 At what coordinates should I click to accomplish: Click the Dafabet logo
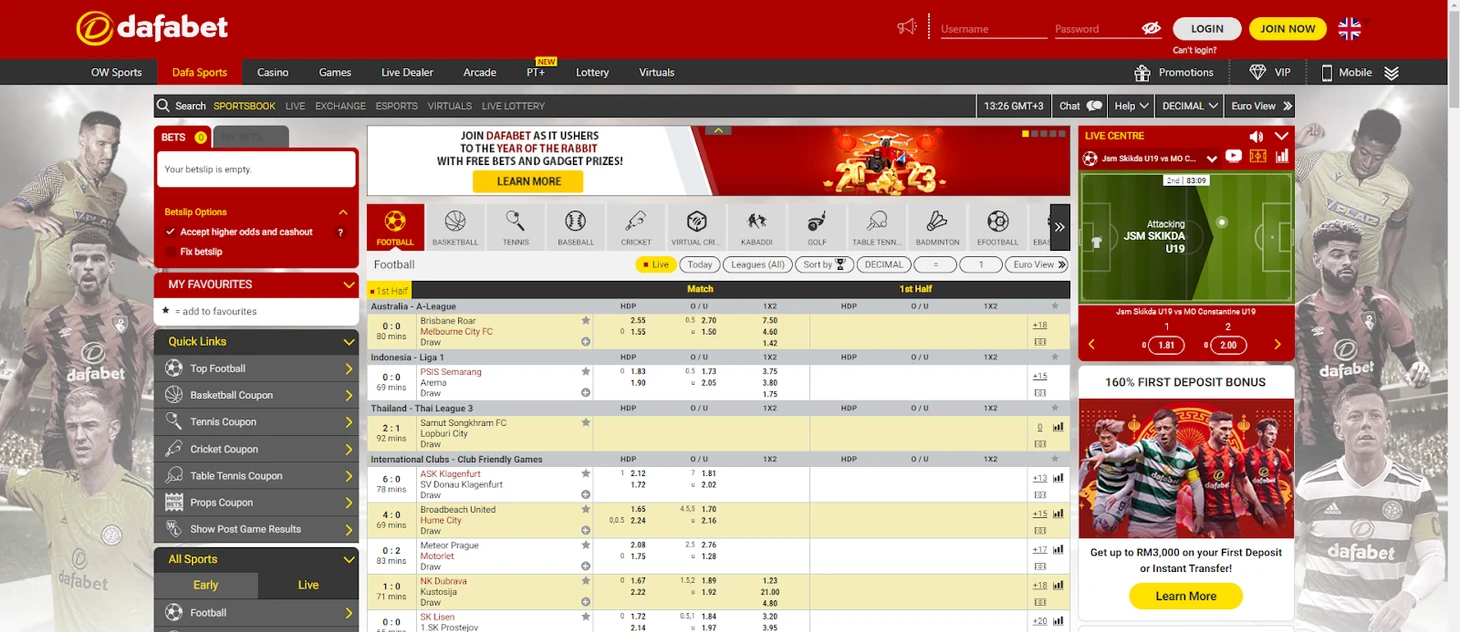(153, 28)
